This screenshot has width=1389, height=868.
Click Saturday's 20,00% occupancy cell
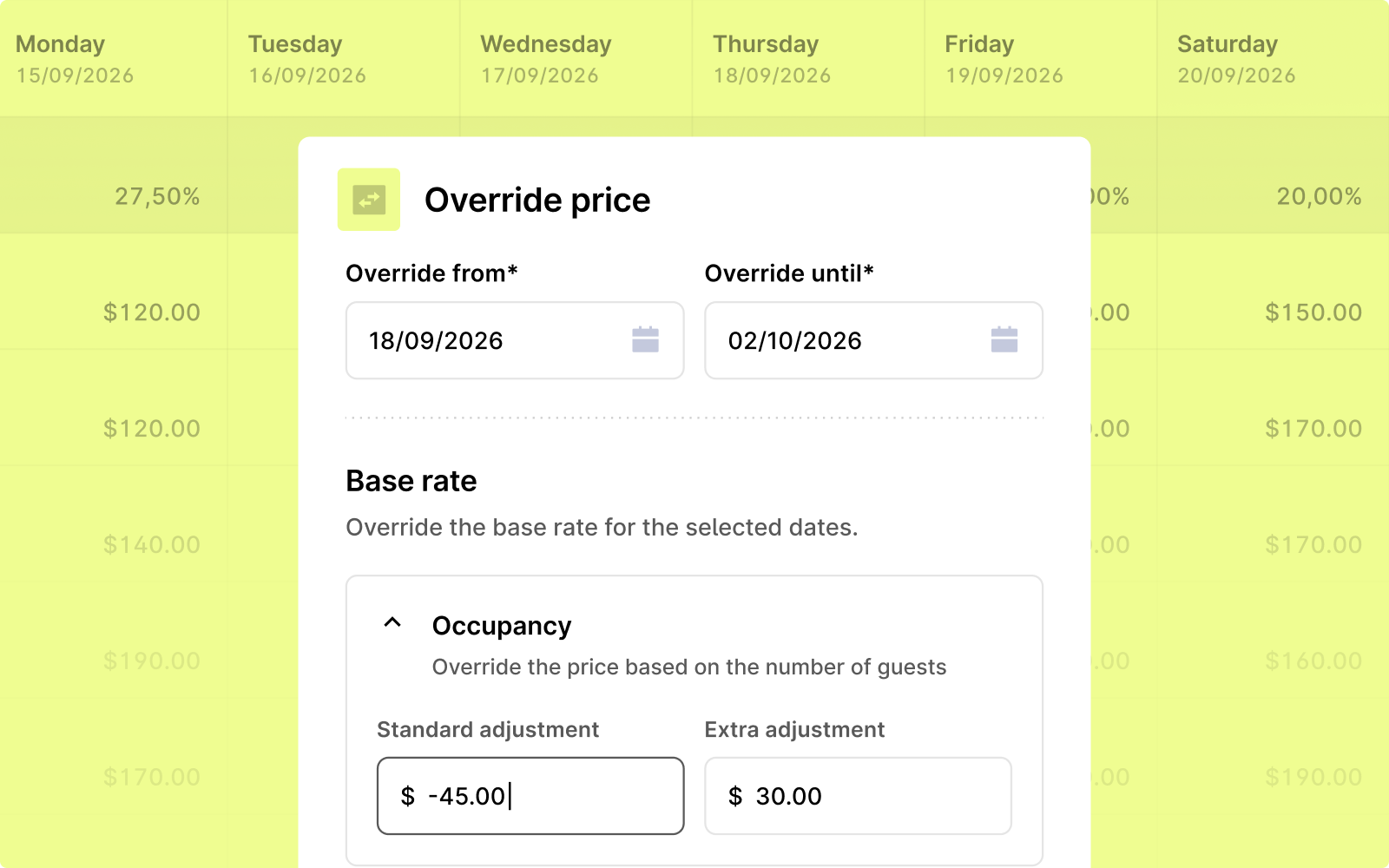coord(1318,196)
